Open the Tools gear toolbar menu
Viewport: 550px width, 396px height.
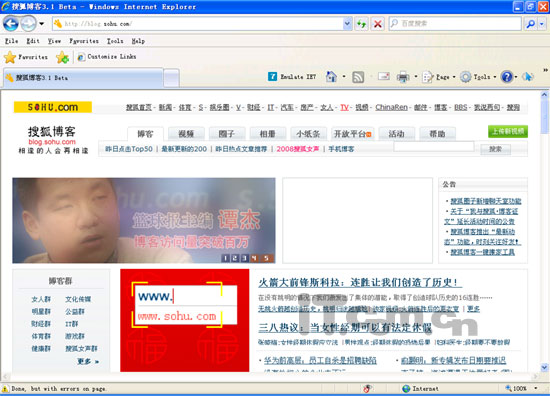pos(478,77)
